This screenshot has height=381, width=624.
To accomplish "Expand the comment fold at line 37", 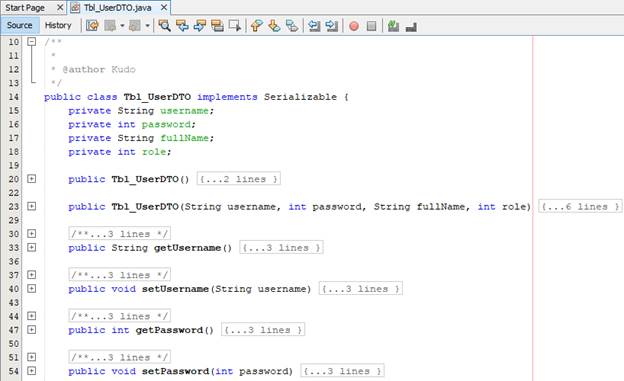I will [x=31, y=275].
